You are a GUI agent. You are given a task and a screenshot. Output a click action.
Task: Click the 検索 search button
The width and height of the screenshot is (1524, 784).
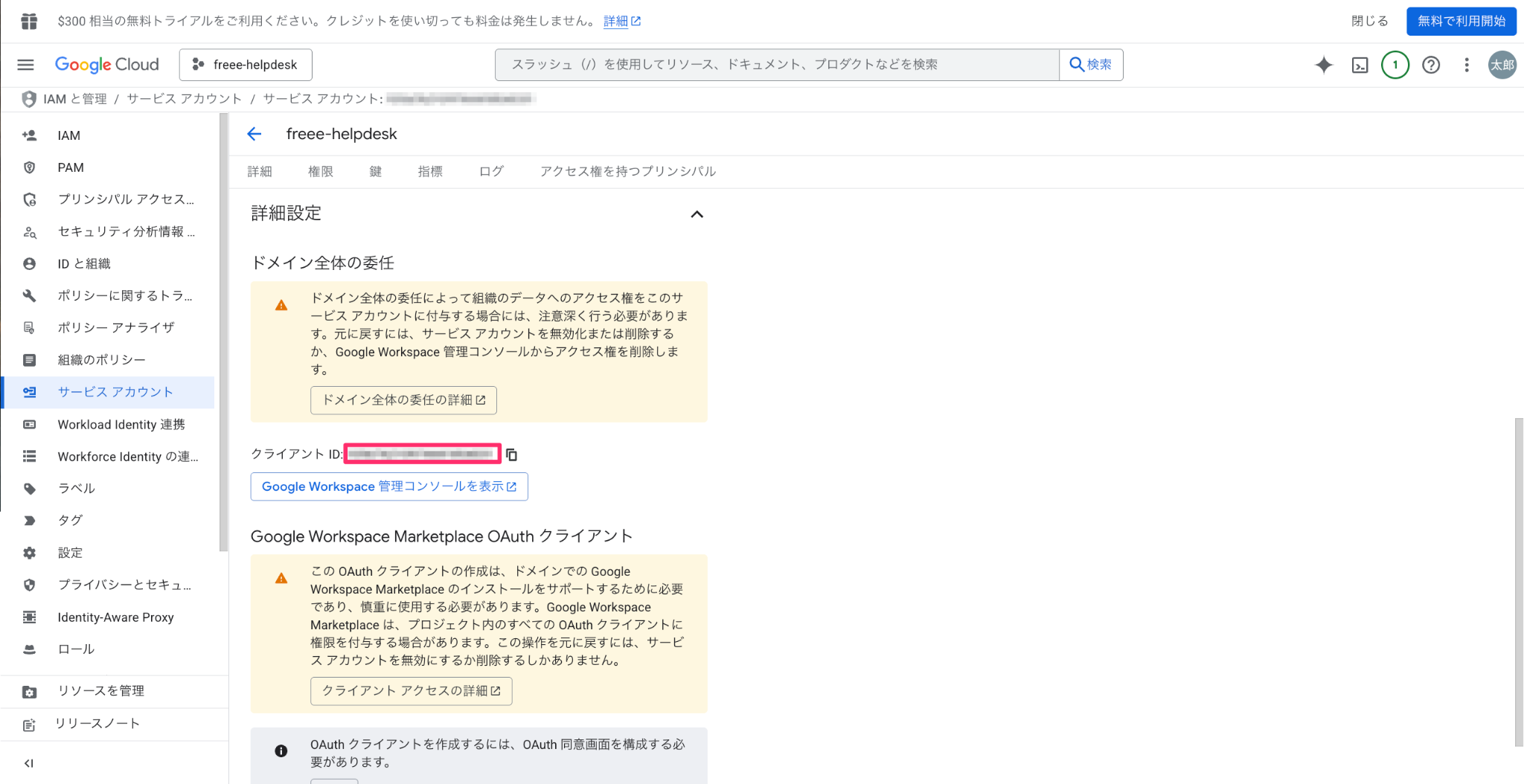pos(1091,65)
